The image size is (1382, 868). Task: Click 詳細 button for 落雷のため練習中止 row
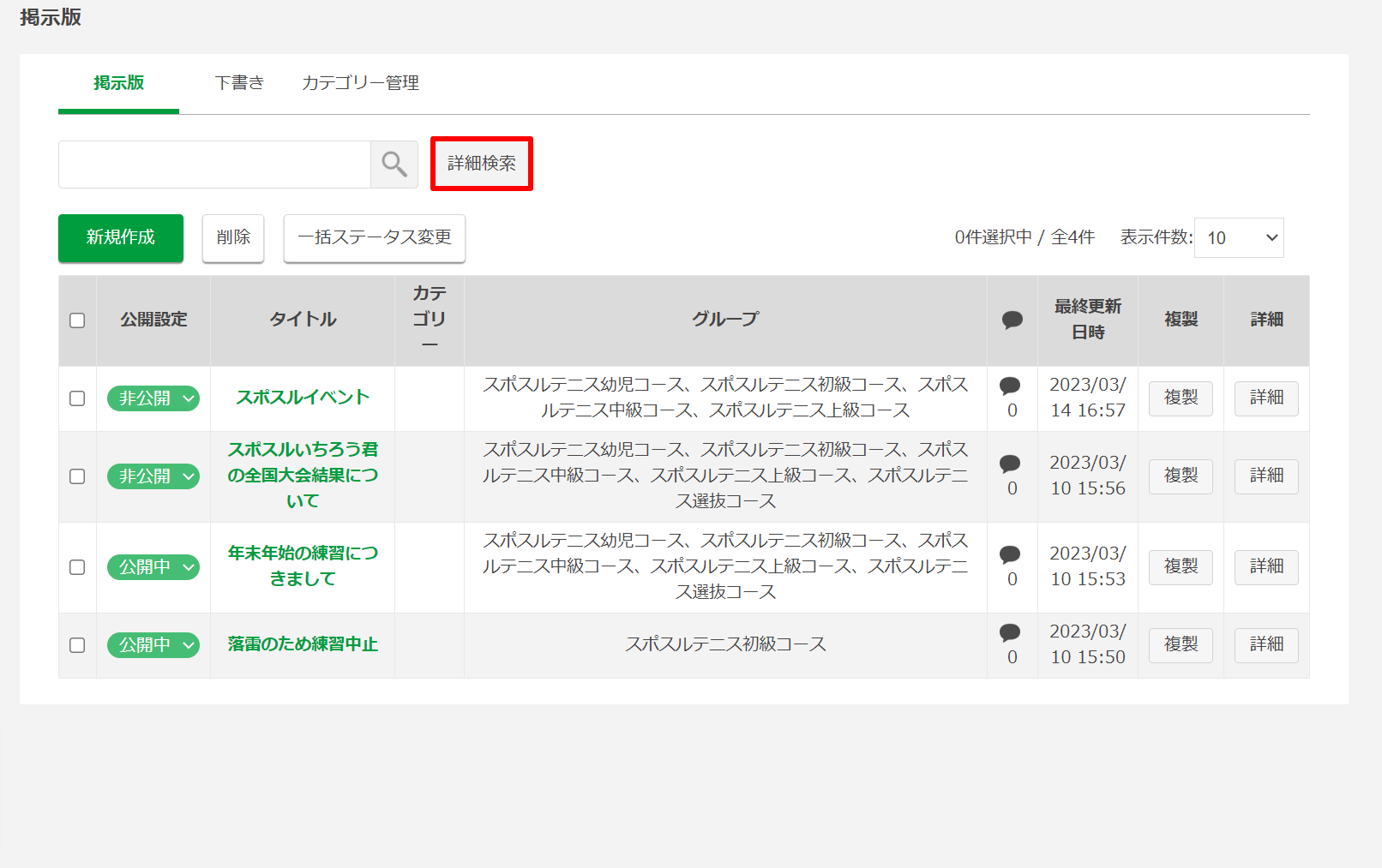[1266, 644]
